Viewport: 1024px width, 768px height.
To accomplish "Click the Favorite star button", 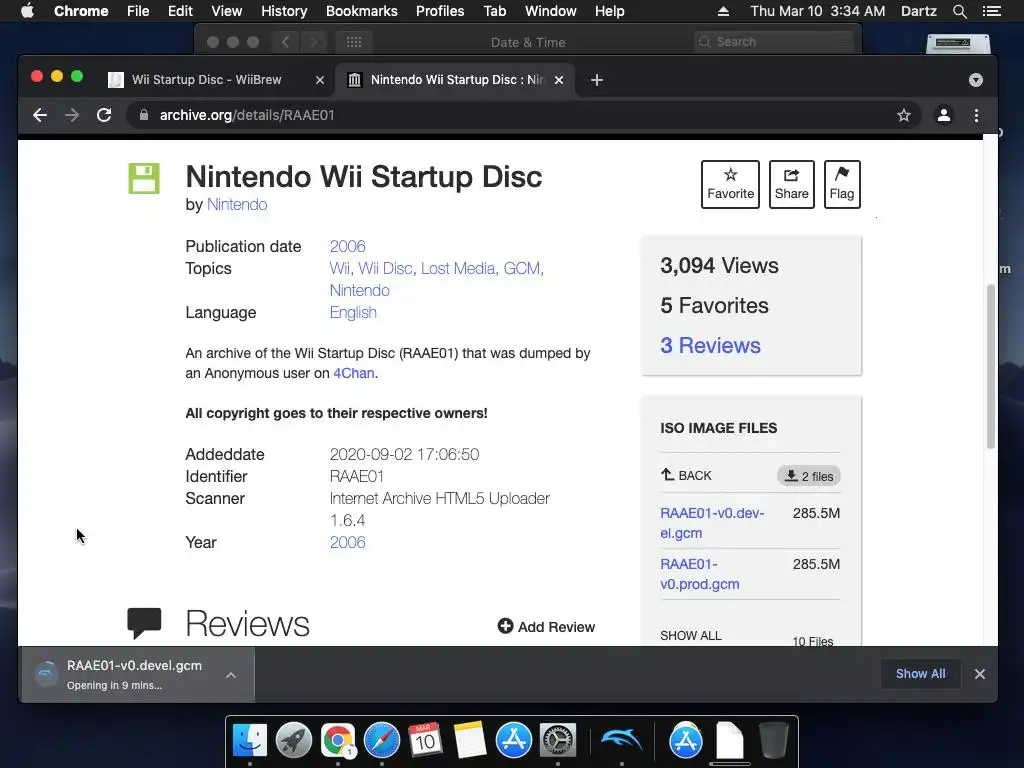I will tap(730, 184).
